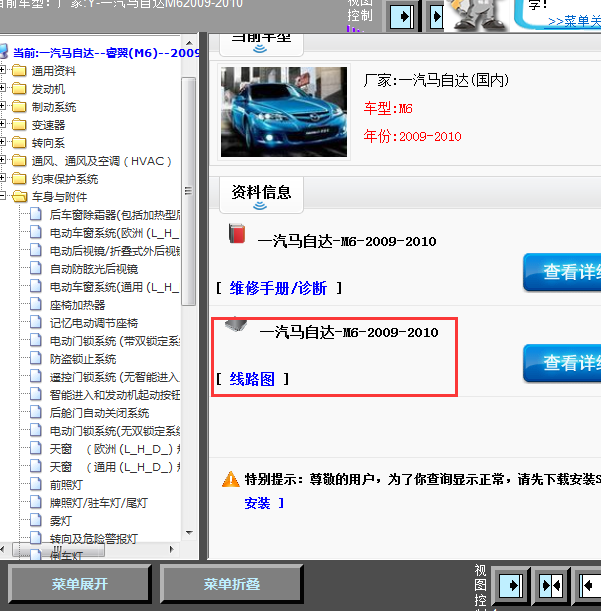601x611 pixels.
Task: Click document icon beside 记忆电动调节座椅
Action: (36, 322)
